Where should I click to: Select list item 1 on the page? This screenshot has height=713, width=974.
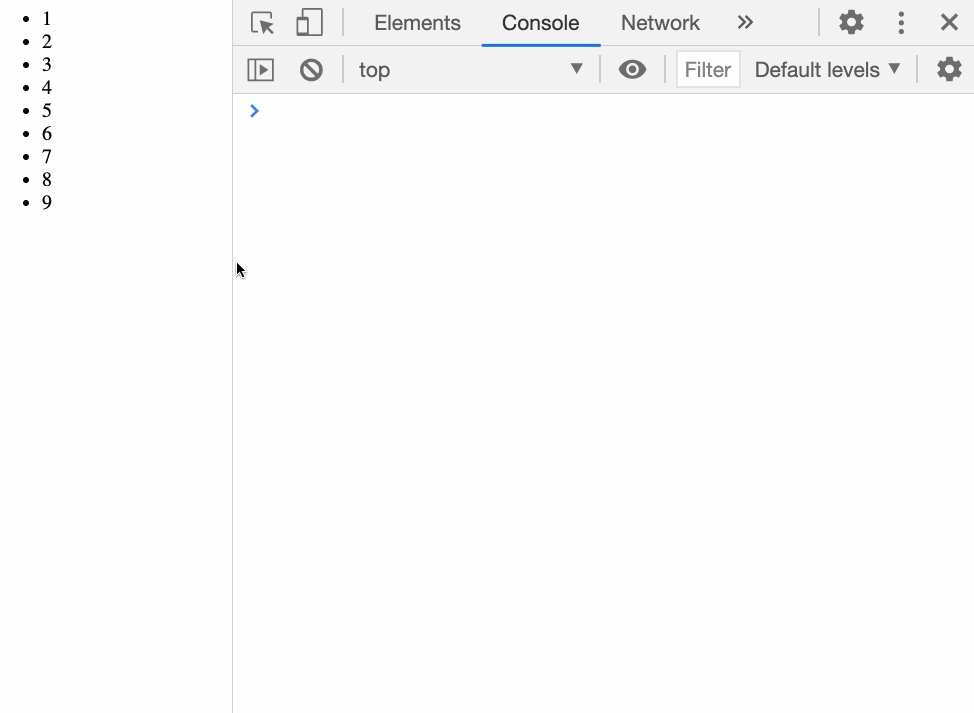(47, 19)
